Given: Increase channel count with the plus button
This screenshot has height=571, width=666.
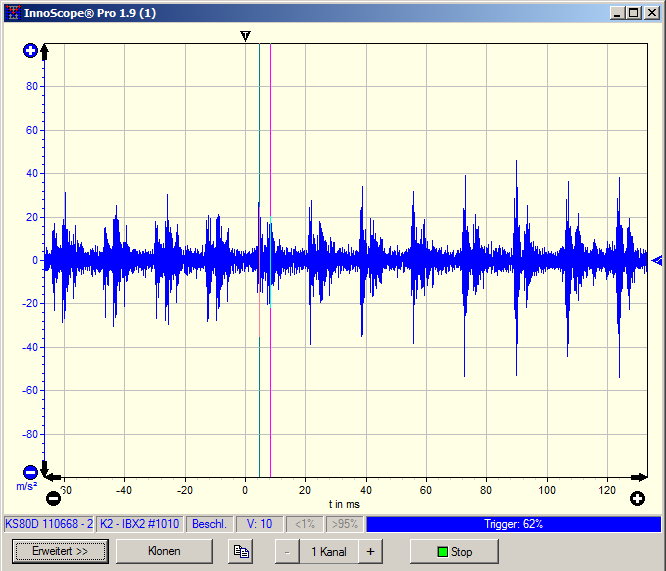Looking at the screenshot, I should tap(369, 551).
